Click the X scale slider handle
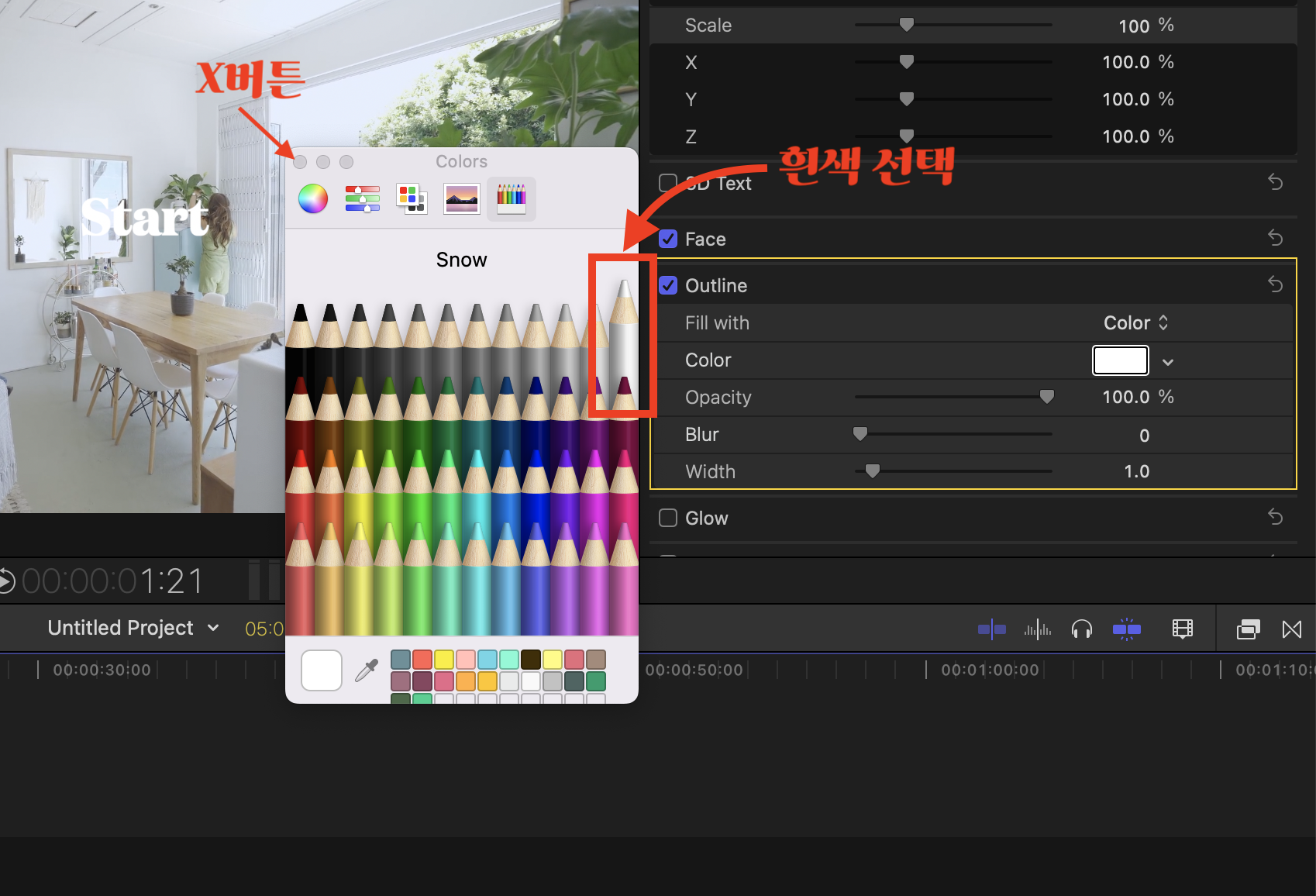1316x896 pixels. [906, 62]
